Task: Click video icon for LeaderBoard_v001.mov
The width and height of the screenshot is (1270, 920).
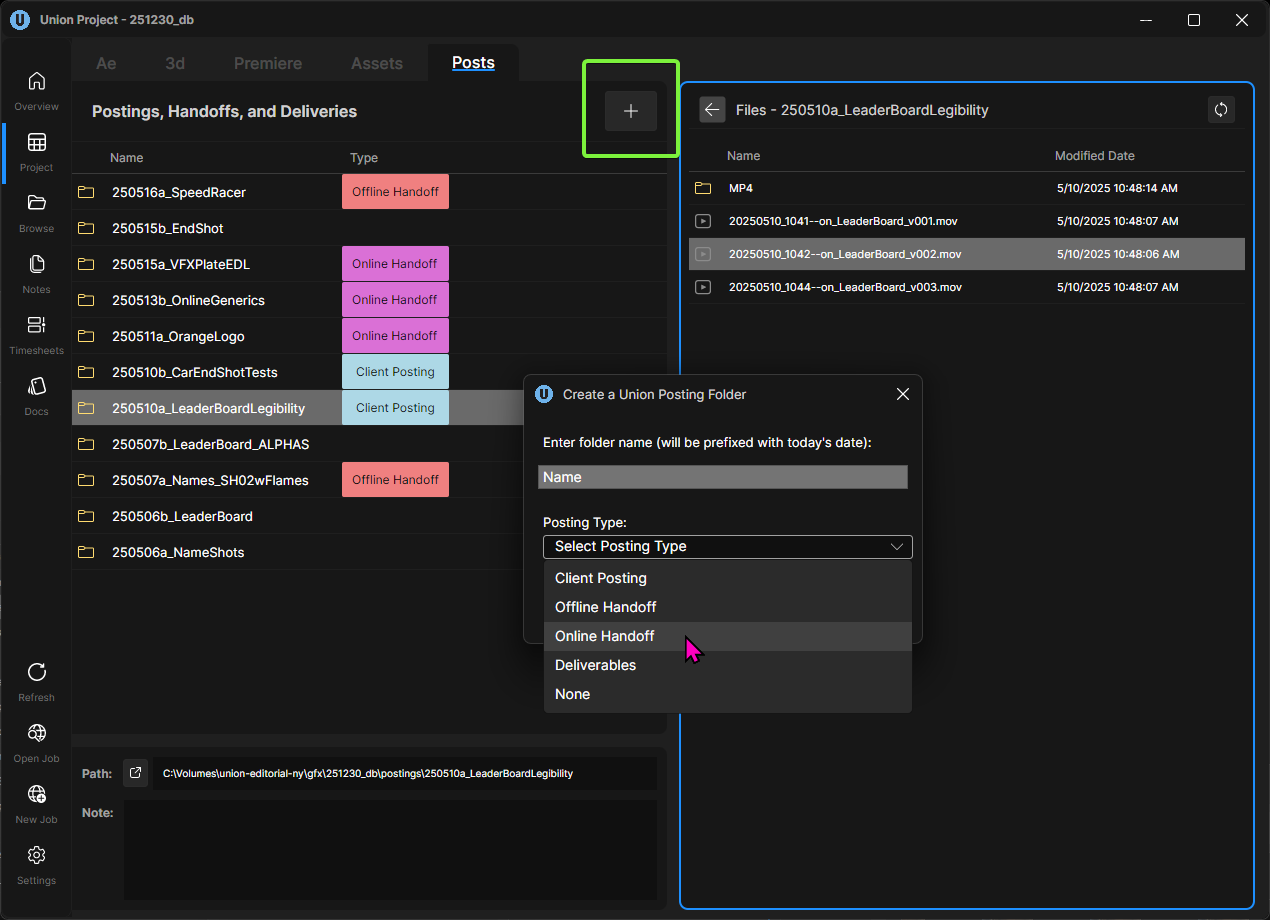Action: tap(703, 221)
